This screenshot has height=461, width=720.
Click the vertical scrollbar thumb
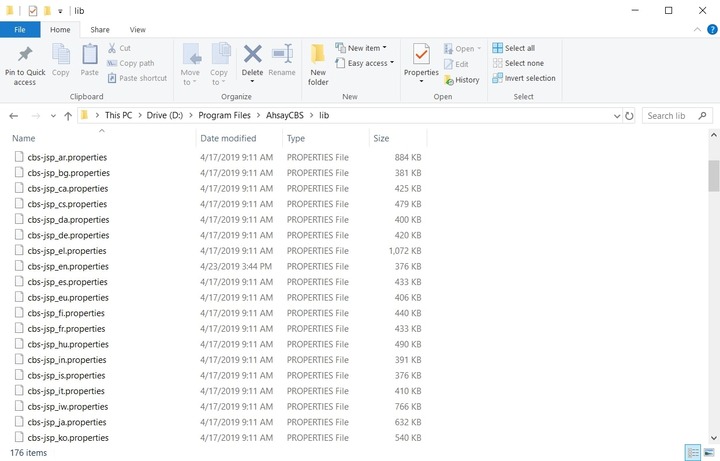tap(713, 175)
